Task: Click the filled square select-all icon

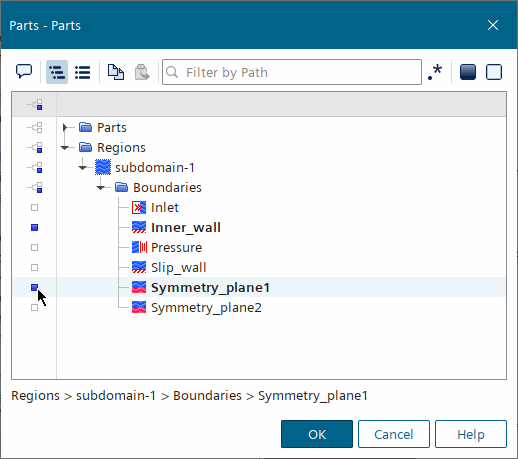Action: pyautogui.click(x=468, y=72)
